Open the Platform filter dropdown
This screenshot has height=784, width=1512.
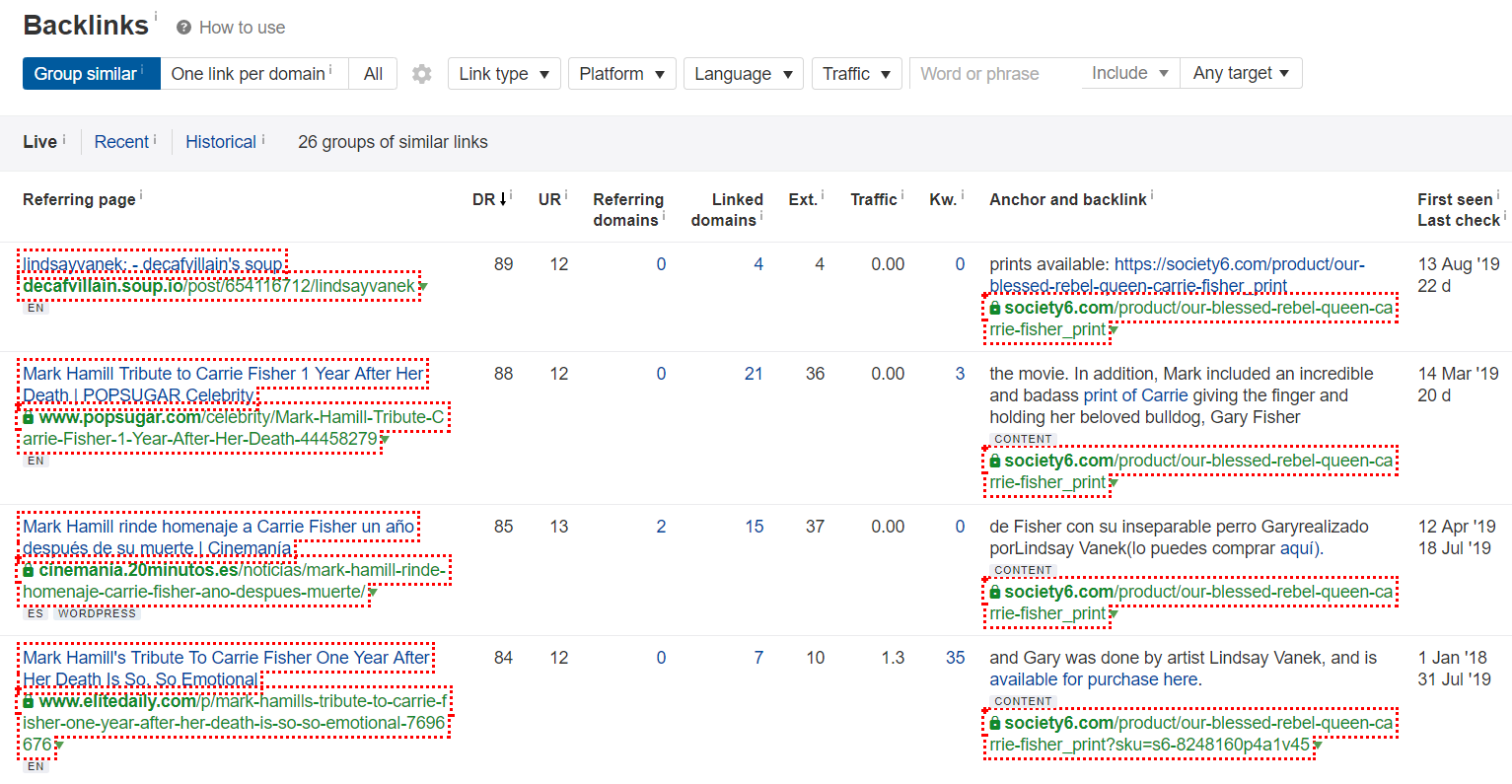tap(621, 72)
